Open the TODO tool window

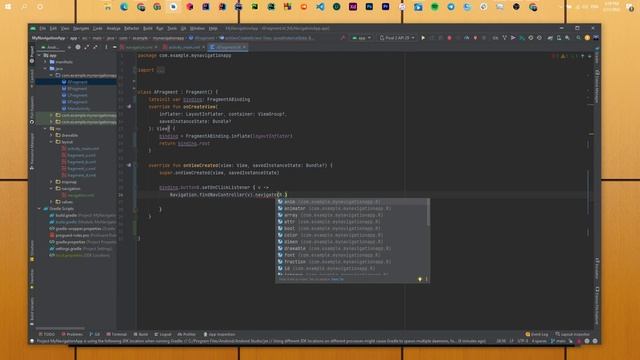(47, 334)
